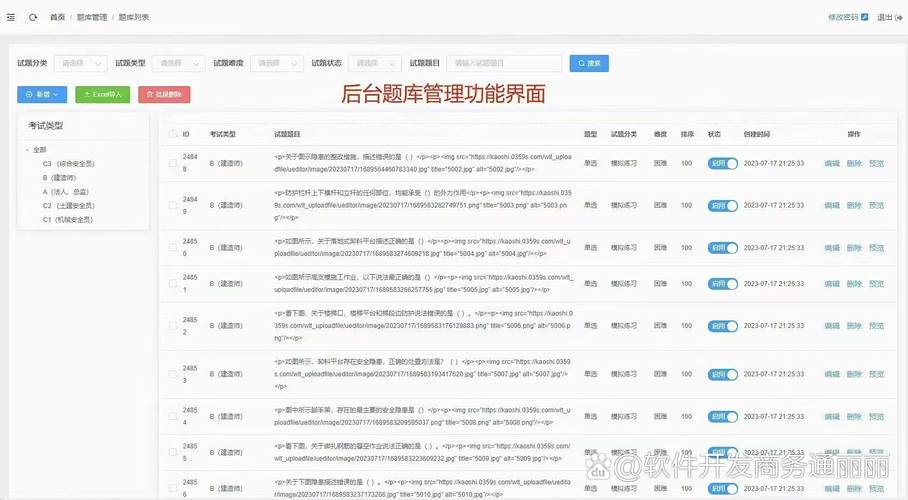Click the green Excel导入 button

coord(102,94)
